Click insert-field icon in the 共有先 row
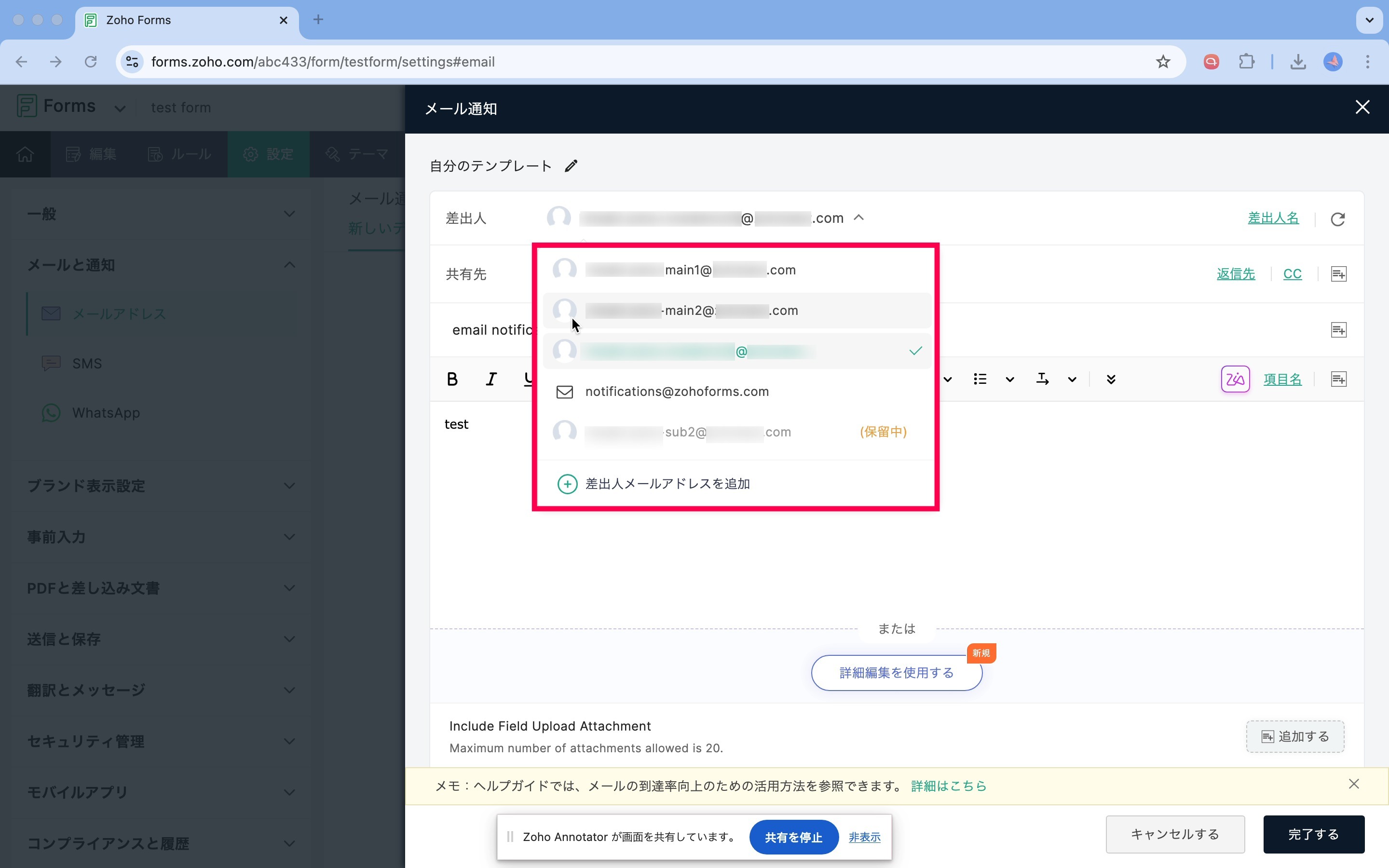 (x=1338, y=274)
